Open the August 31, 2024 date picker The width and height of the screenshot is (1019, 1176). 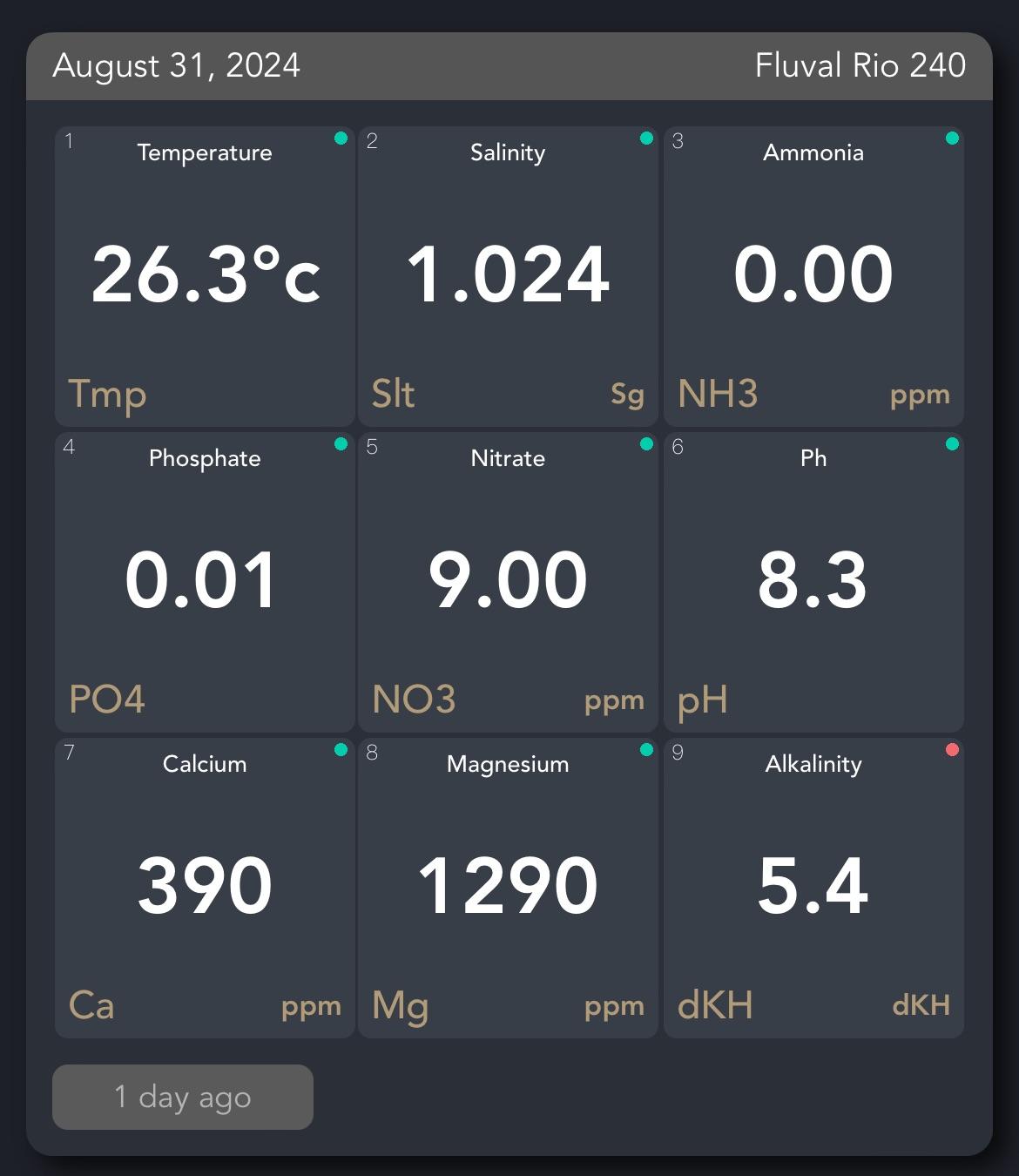(177, 64)
